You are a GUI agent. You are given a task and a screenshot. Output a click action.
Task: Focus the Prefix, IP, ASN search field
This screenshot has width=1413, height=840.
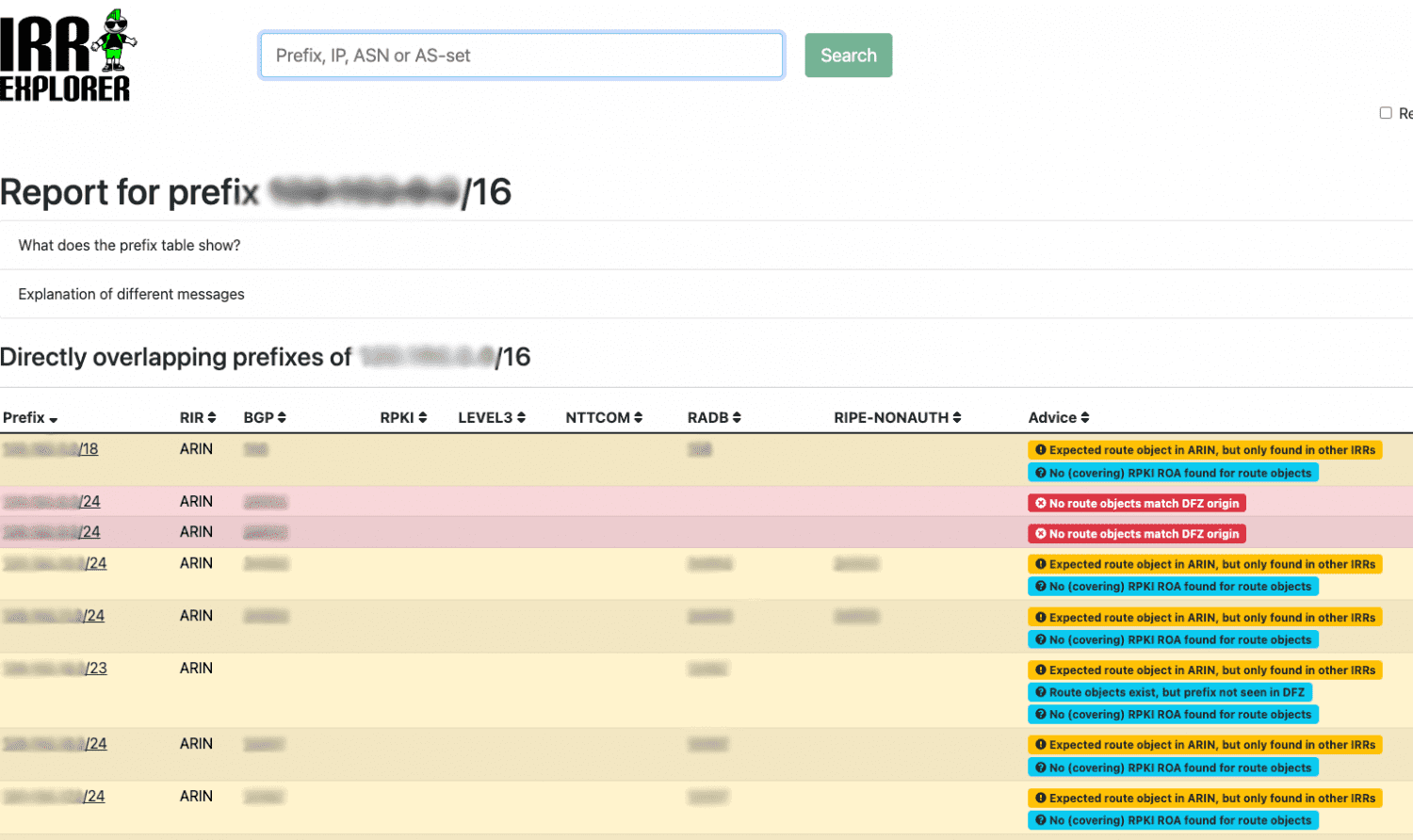tap(521, 56)
